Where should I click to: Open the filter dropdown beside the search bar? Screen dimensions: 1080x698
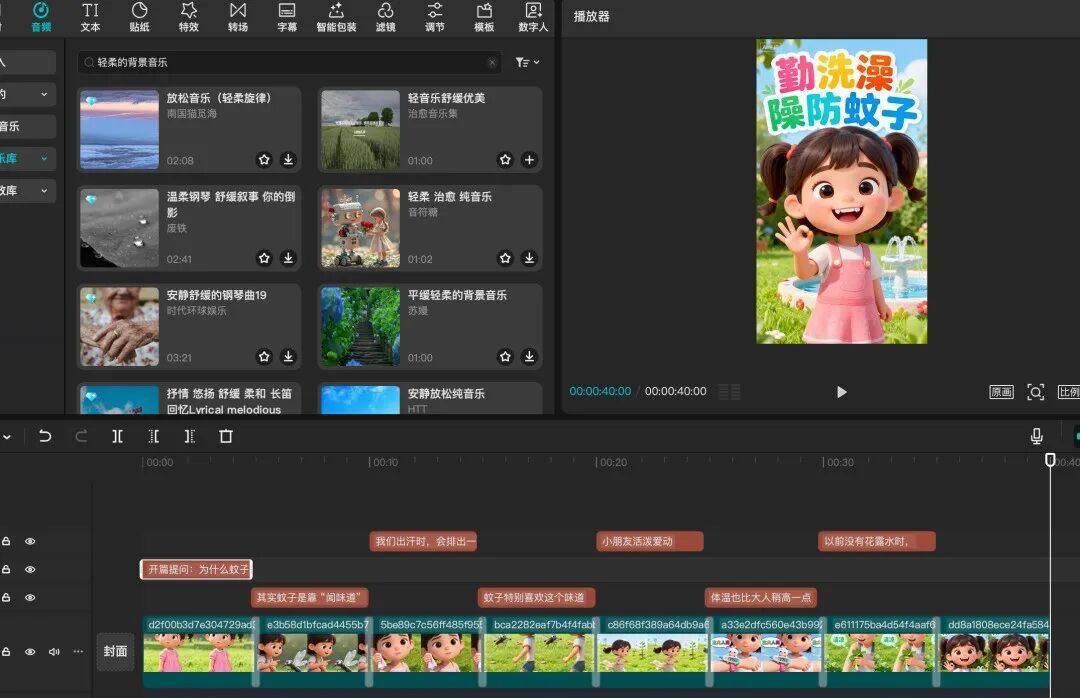(526, 62)
